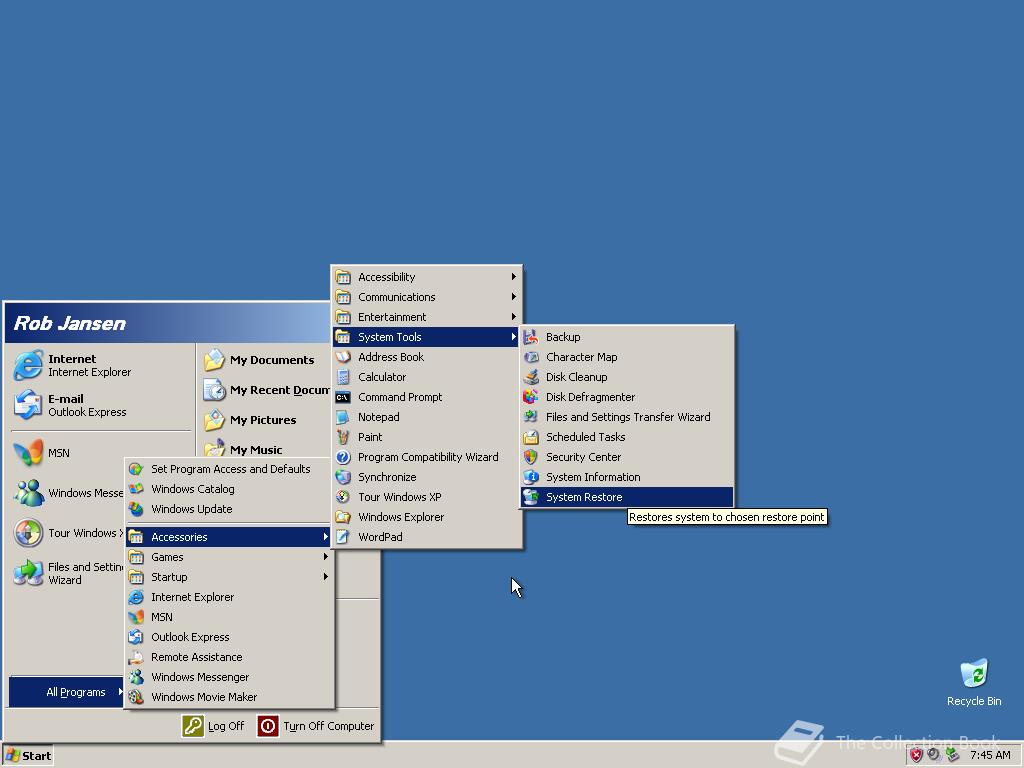The image size is (1024, 768).
Task: Open Windows Movie Maker
Action: pos(229,697)
